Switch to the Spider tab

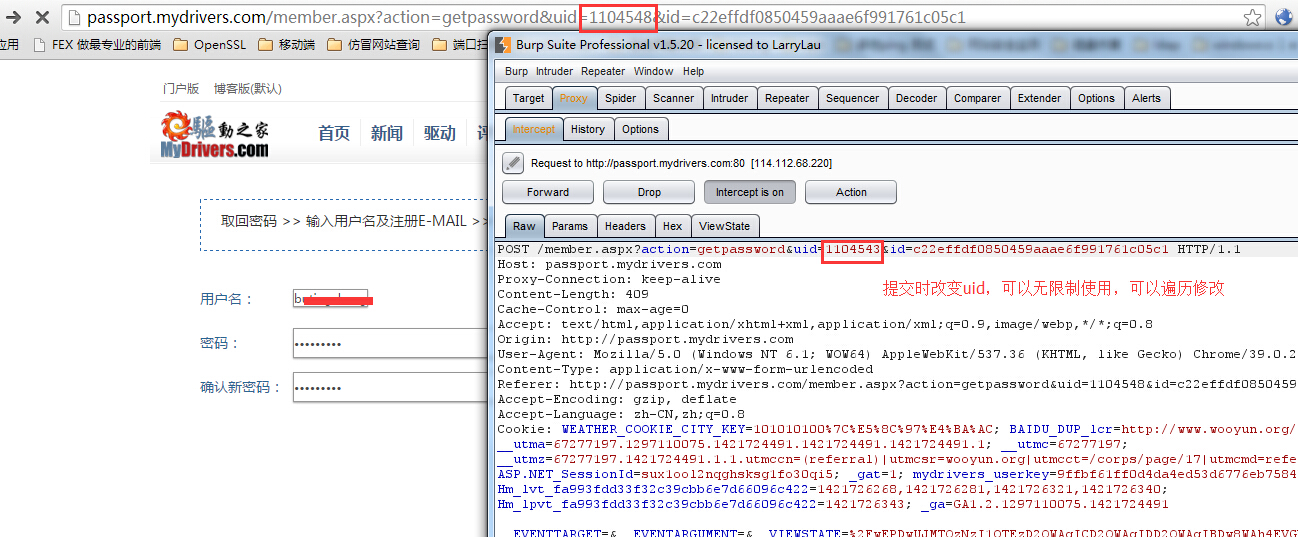620,98
